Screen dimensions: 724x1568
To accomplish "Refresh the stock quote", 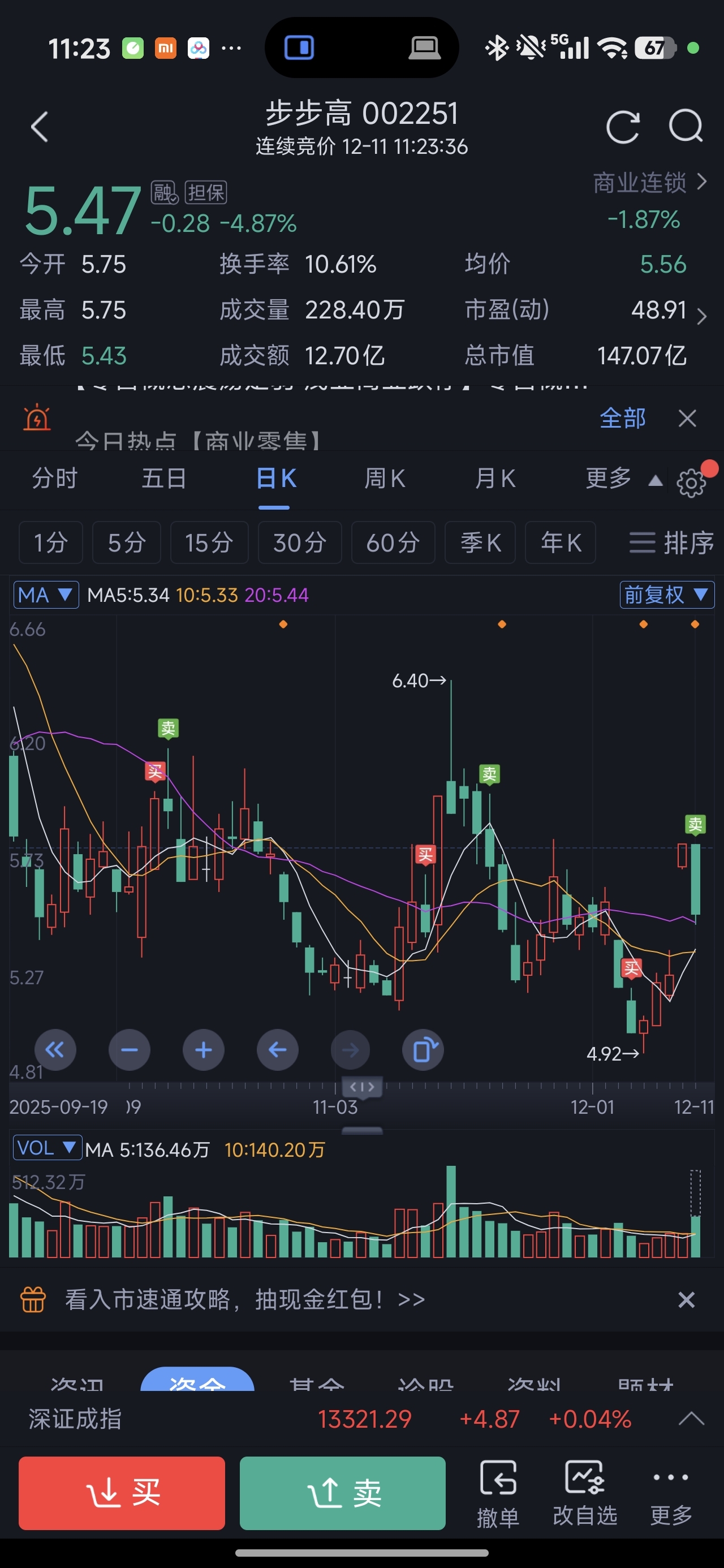I will (x=622, y=127).
